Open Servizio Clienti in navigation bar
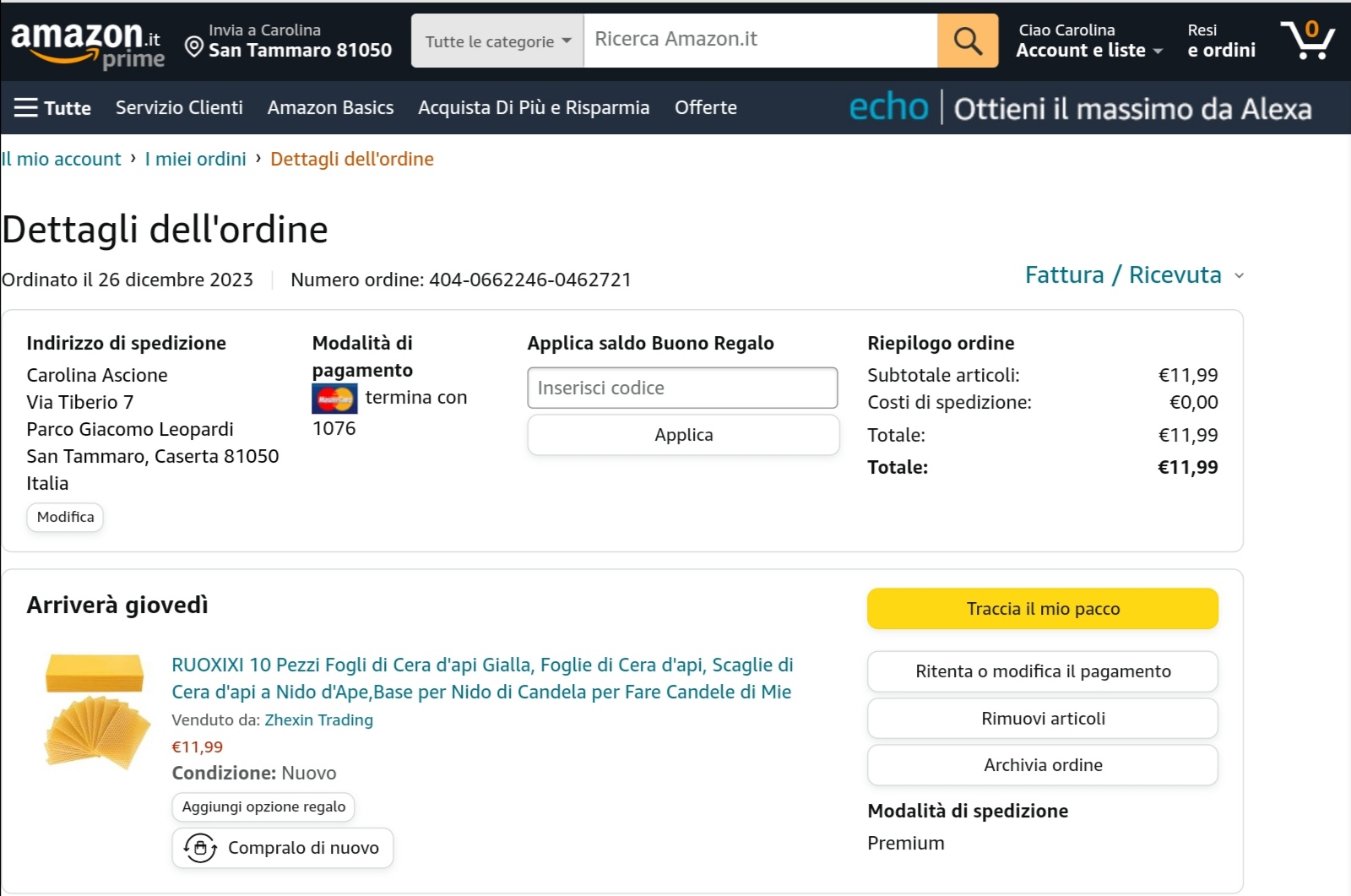 [x=179, y=108]
